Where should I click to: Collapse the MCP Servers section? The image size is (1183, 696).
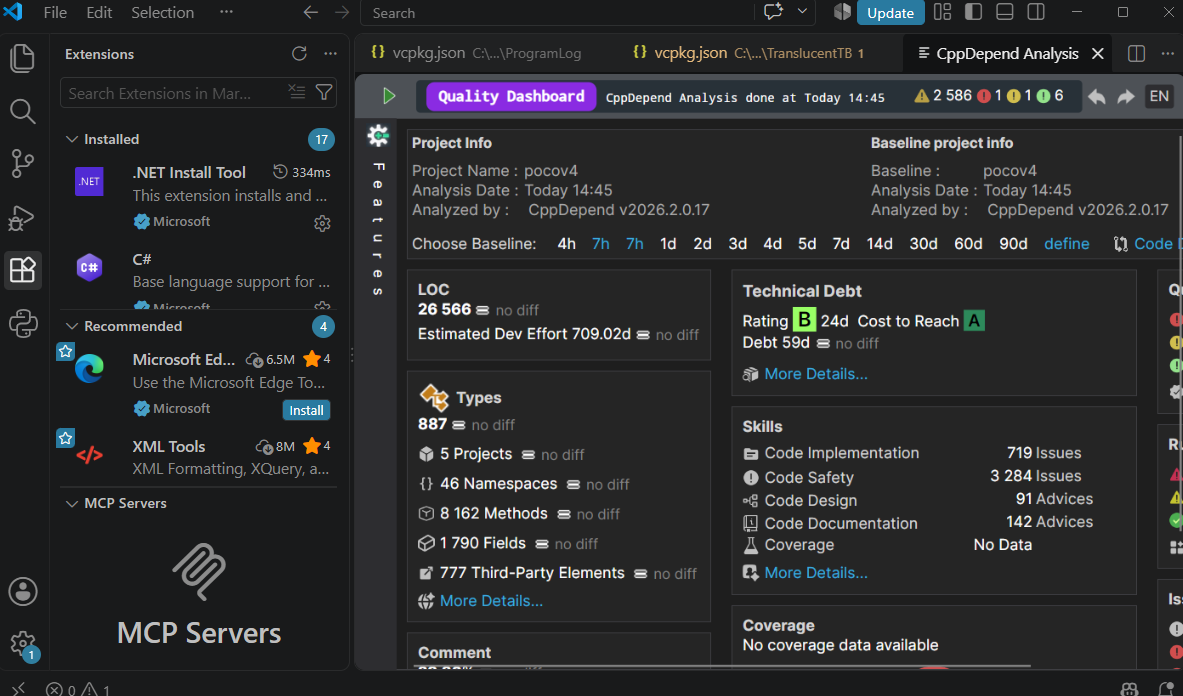[x=72, y=503]
